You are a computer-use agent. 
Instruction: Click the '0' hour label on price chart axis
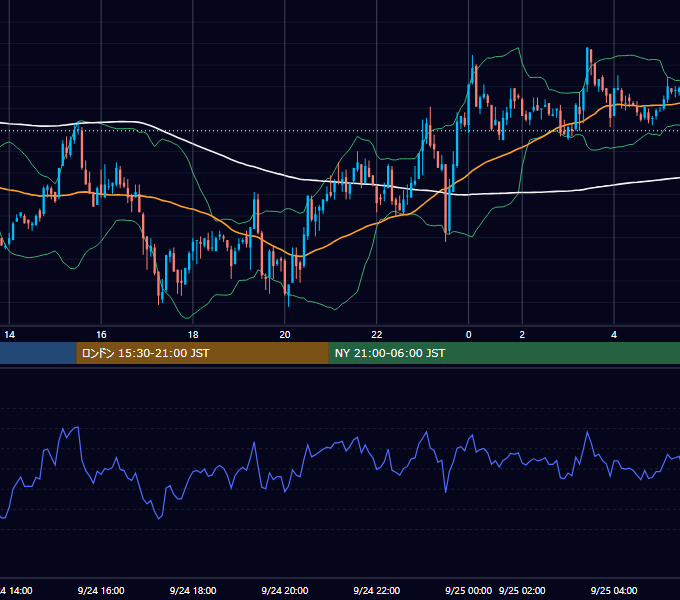(x=468, y=335)
